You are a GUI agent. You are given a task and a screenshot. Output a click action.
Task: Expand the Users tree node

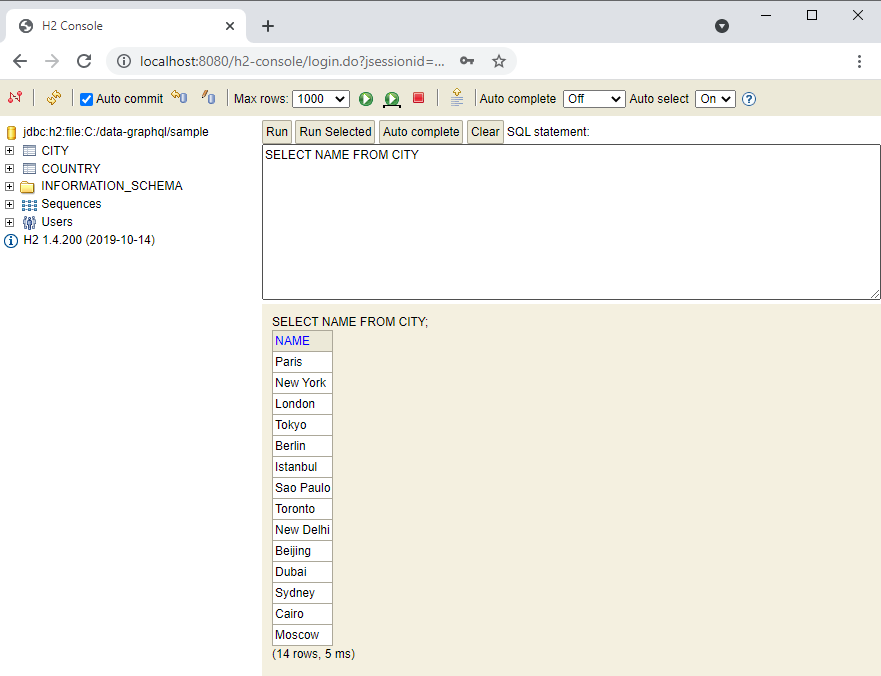[8, 221]
